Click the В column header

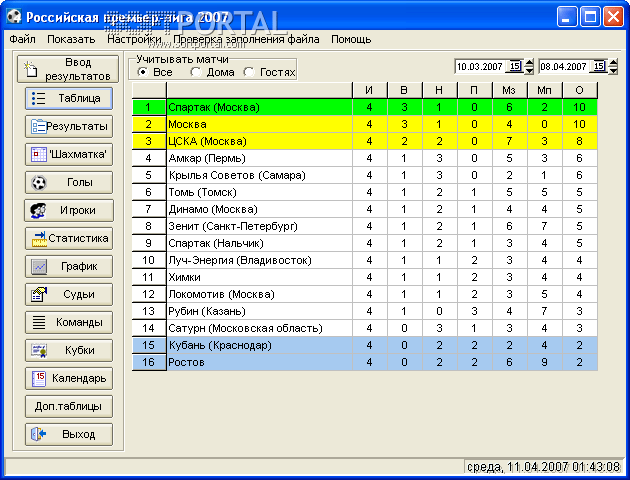click(405, 90)
